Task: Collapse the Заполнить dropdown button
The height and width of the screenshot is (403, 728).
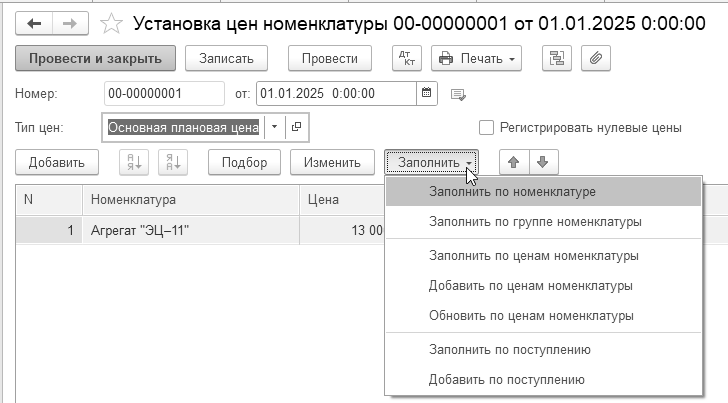Action: (x=431, y=162)
